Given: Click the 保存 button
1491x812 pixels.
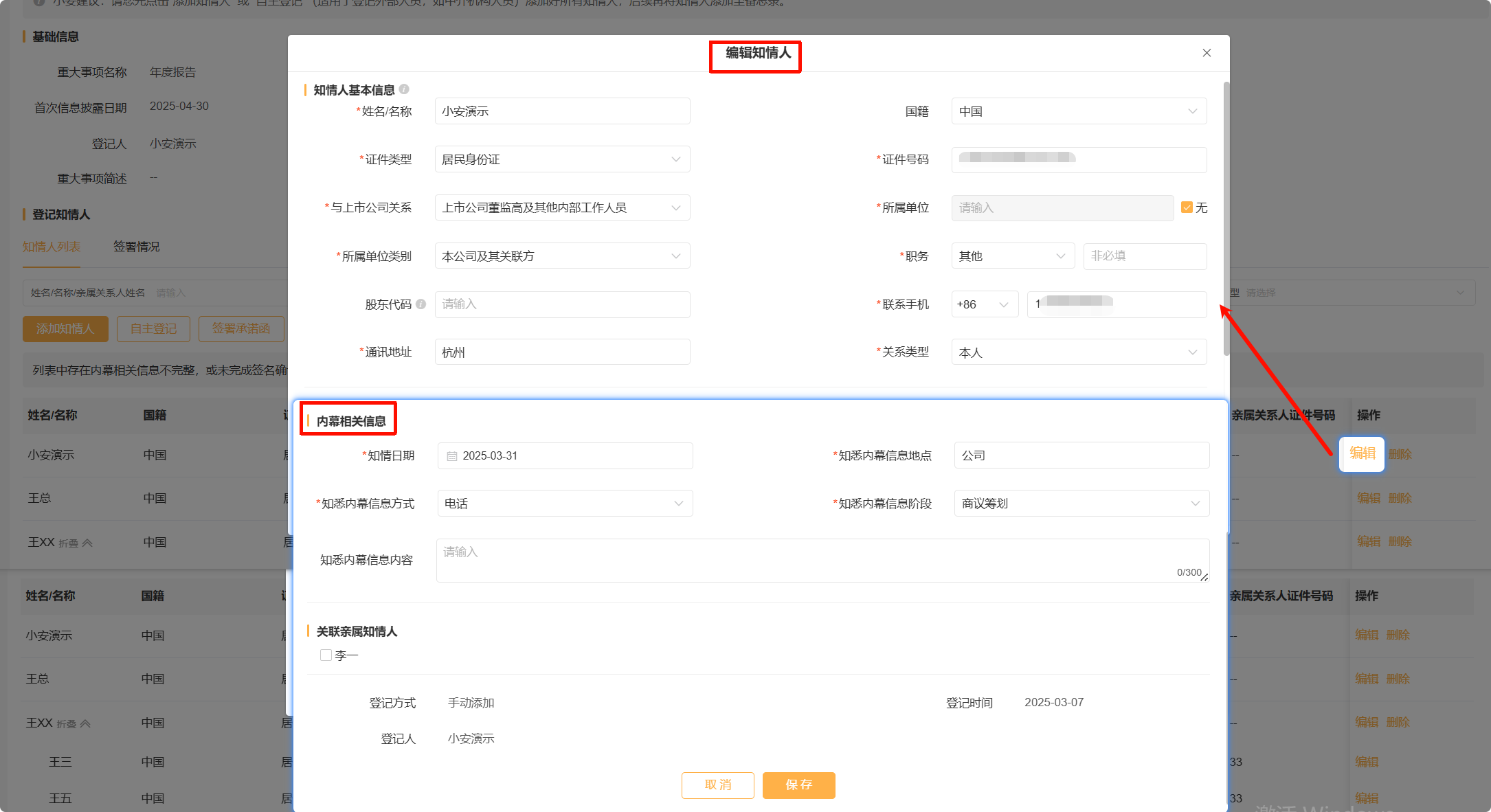Looking at the screenshot, I should [798, 785].
